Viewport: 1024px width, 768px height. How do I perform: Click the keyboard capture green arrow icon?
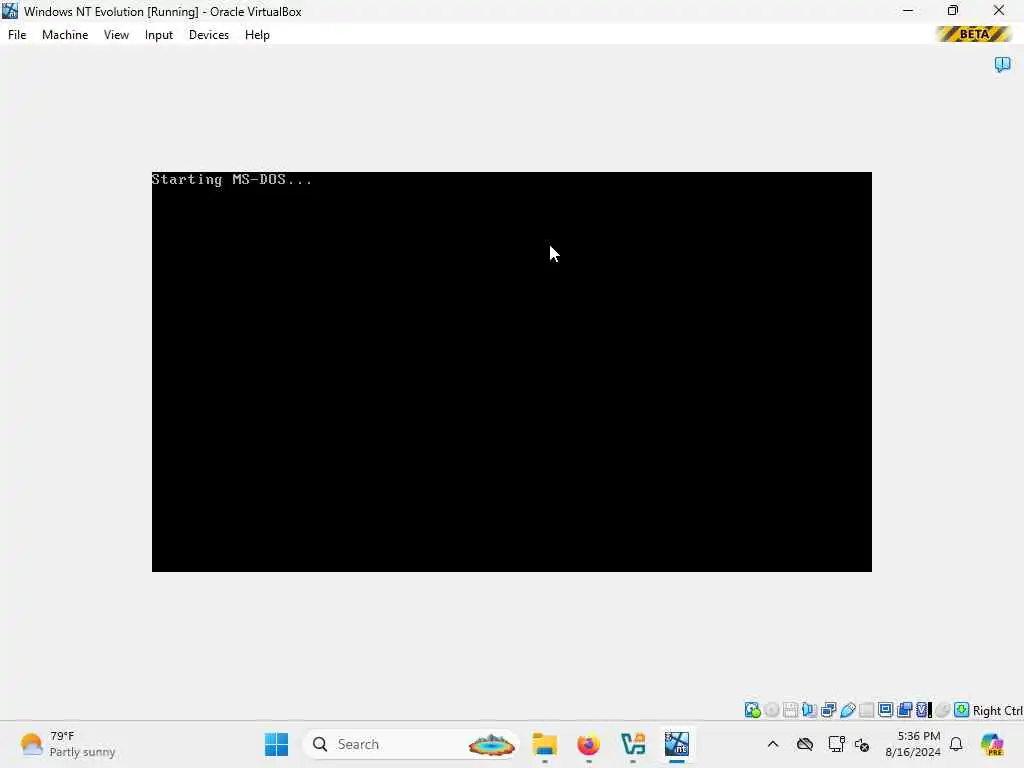coord(961,710)
